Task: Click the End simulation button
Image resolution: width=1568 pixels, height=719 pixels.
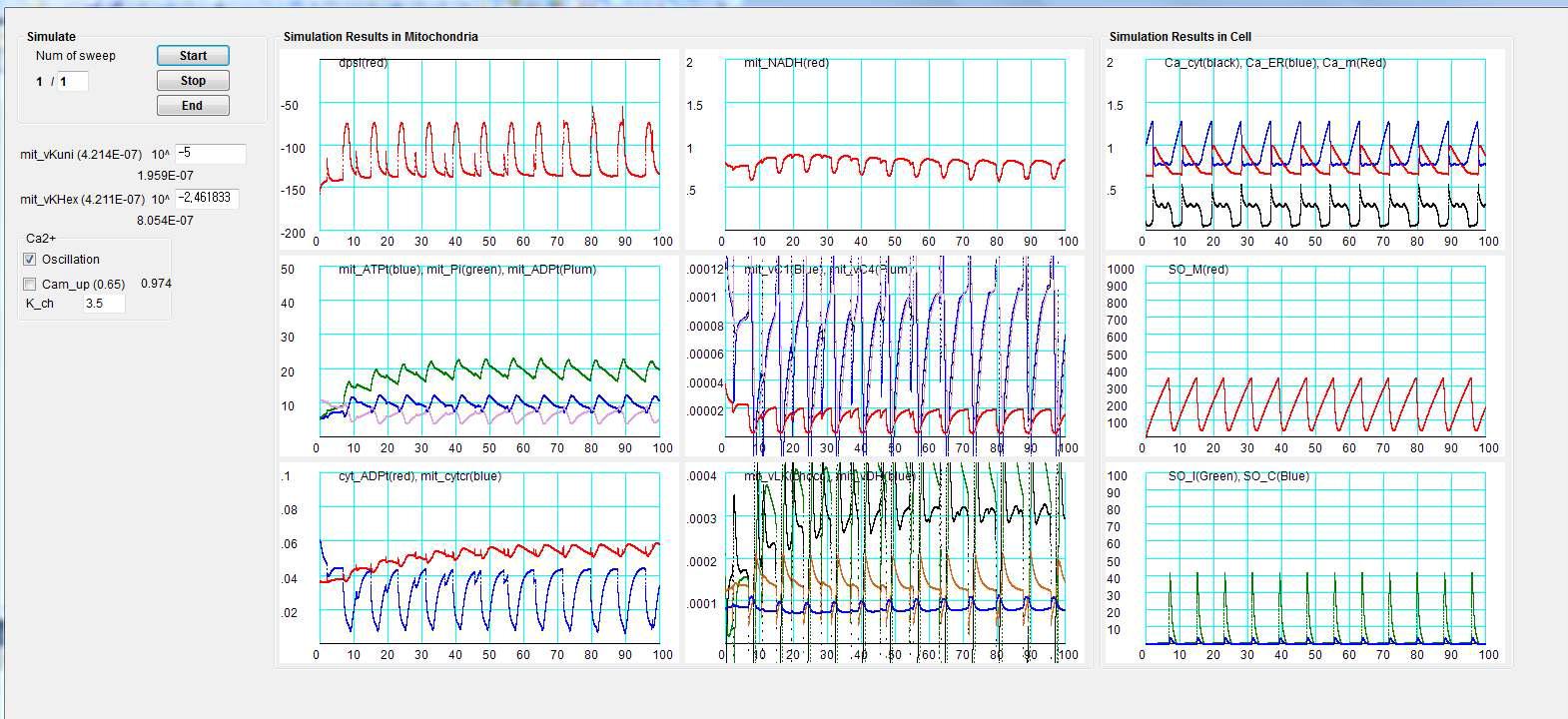Action: pos(193,106)
